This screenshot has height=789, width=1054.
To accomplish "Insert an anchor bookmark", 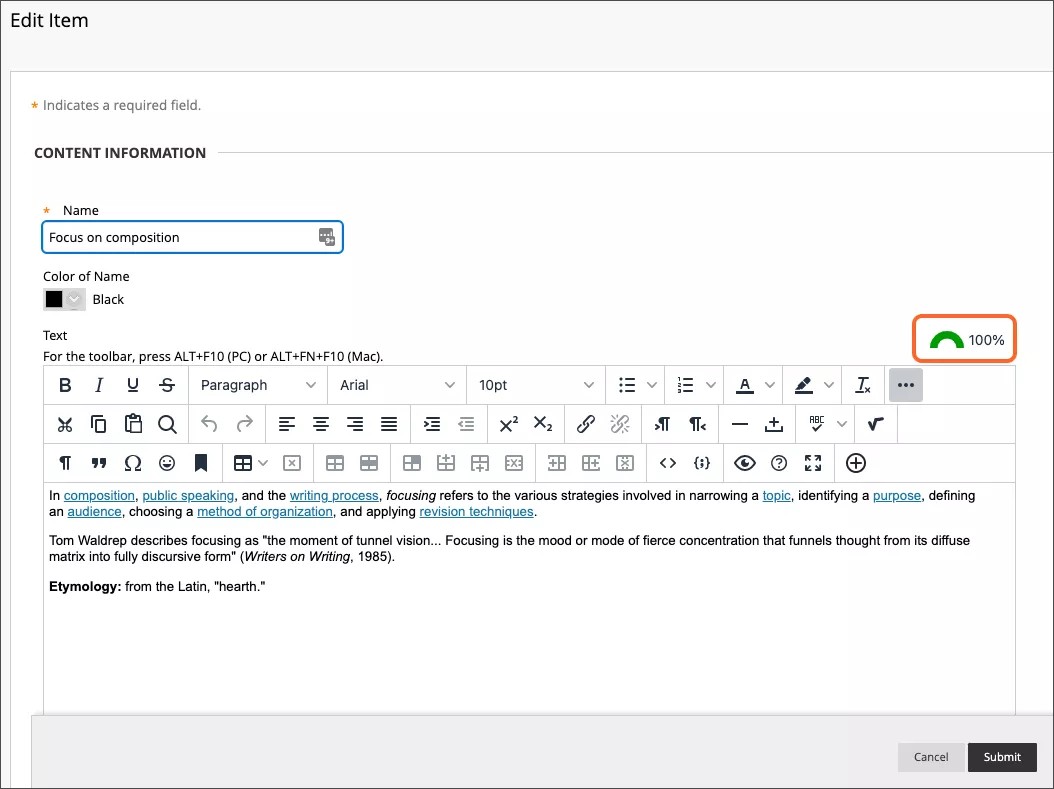I will 201,463.
